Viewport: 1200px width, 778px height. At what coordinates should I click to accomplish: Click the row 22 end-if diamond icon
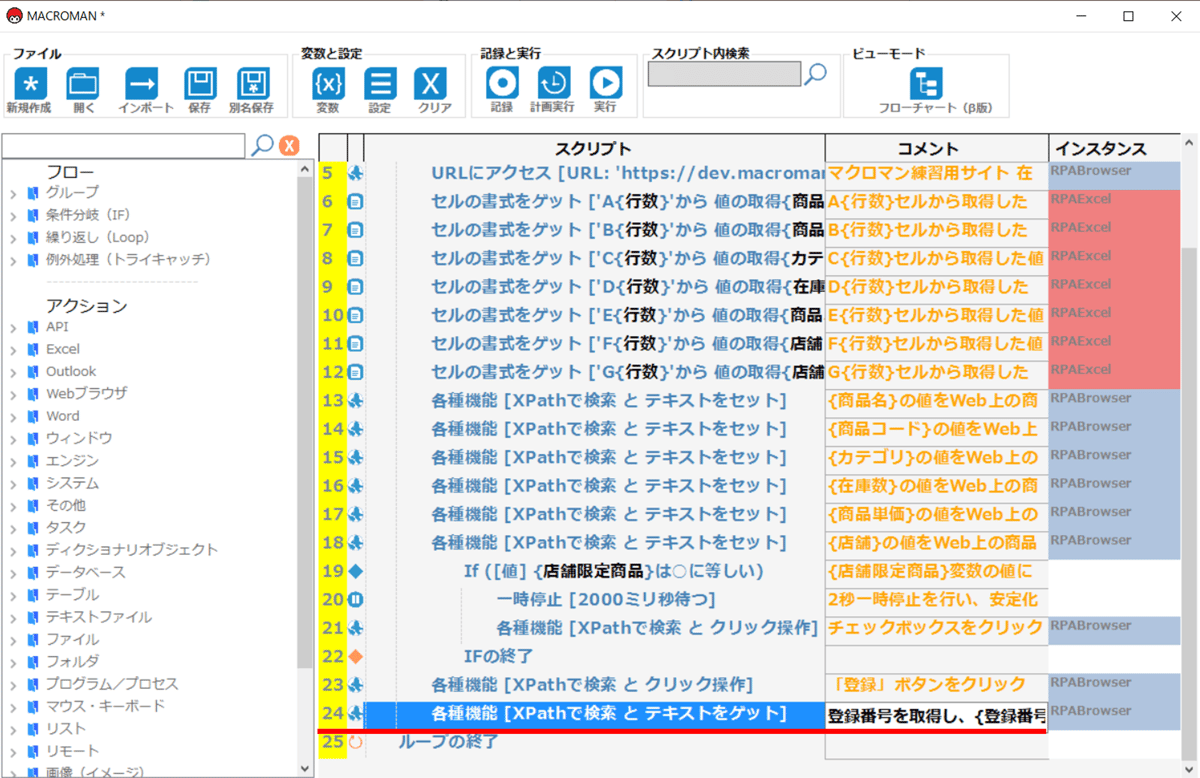[356, 657]
